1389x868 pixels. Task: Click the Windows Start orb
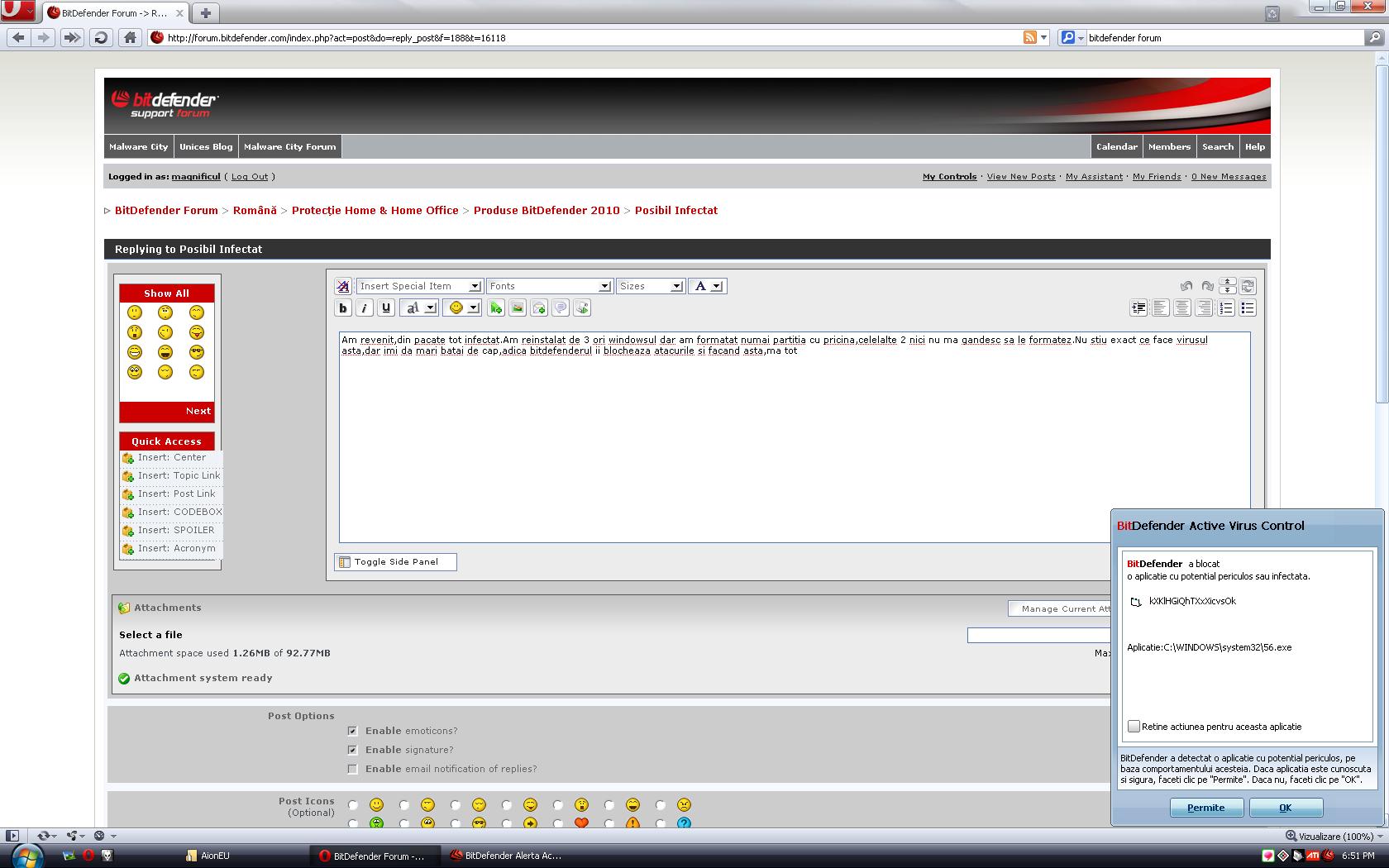[x=26, y=856]
